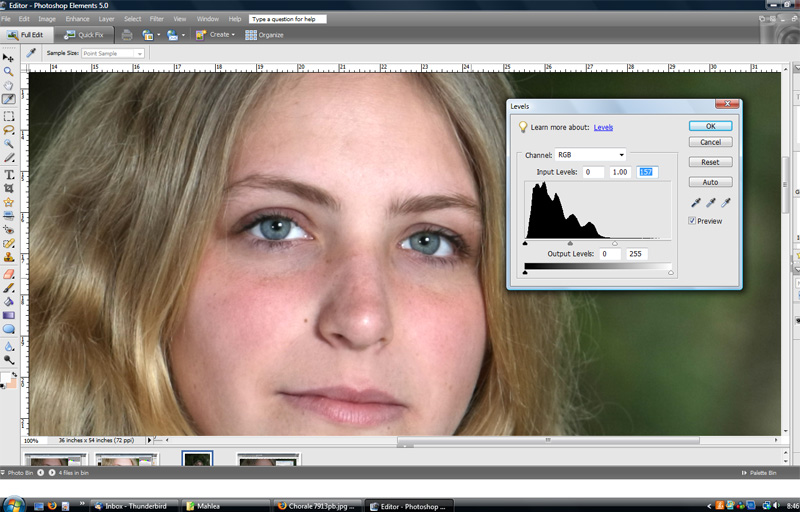Click the background color swatch
Image resolution: width=800 pixels, height=512 pixels.
pos(12,383)
